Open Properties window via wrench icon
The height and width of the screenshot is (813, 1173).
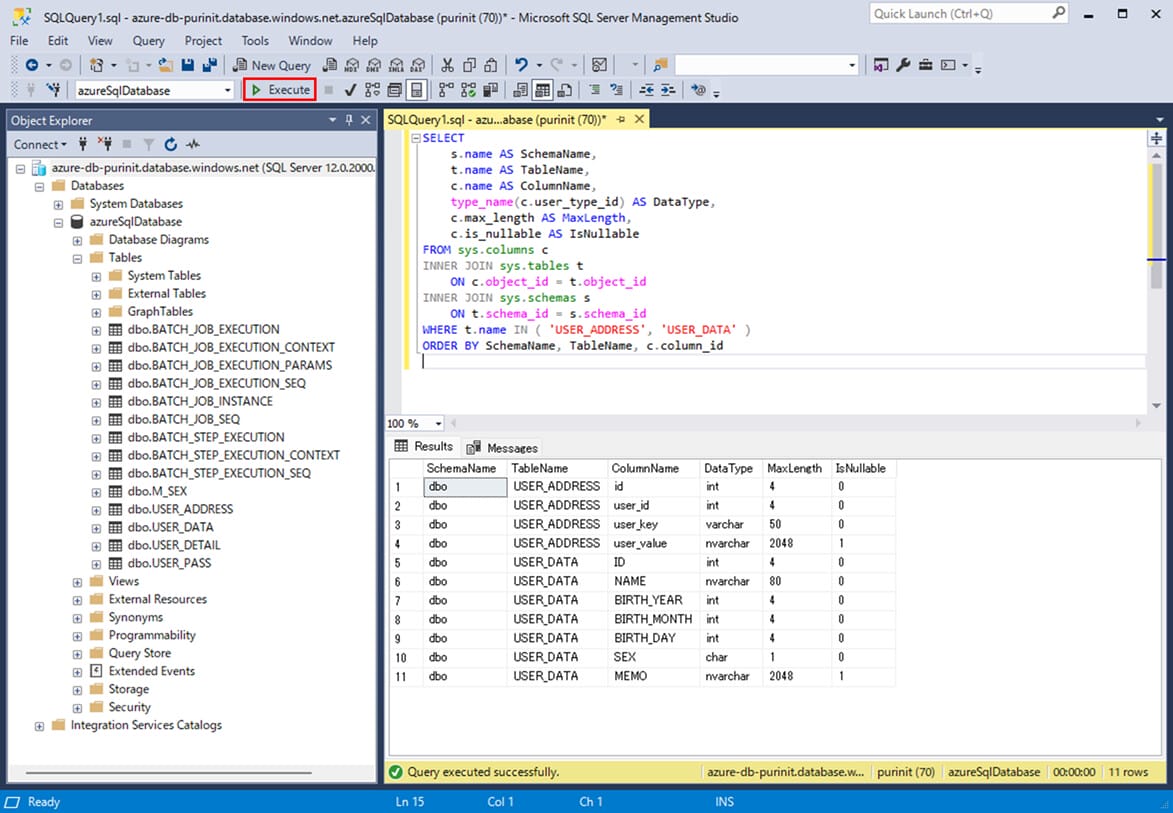coord(903,65)
